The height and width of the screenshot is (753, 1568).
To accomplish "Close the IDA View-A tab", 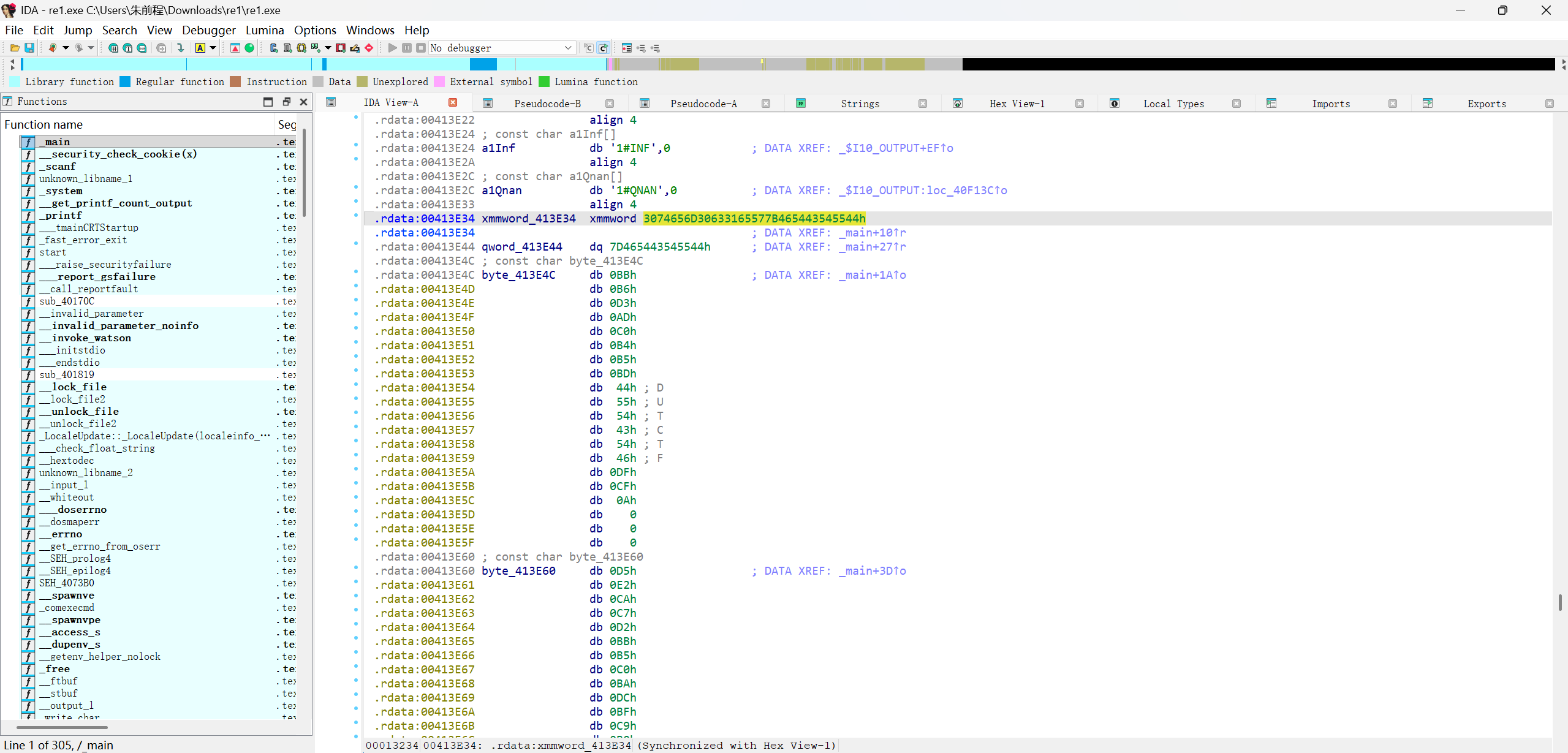I will [453, 102].
